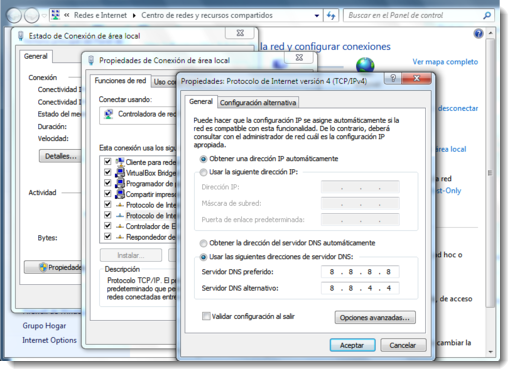The image size is (510, 369).
Task: Select General tab in Estado de Conexión window
Action: 36,56
